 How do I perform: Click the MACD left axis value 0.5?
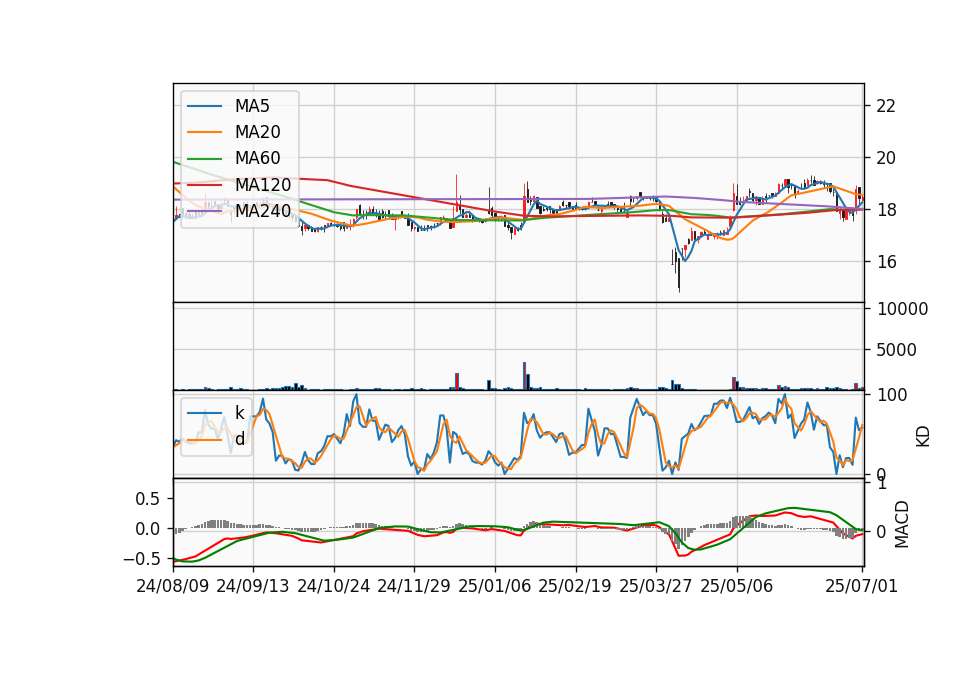[x=147, y=499]
